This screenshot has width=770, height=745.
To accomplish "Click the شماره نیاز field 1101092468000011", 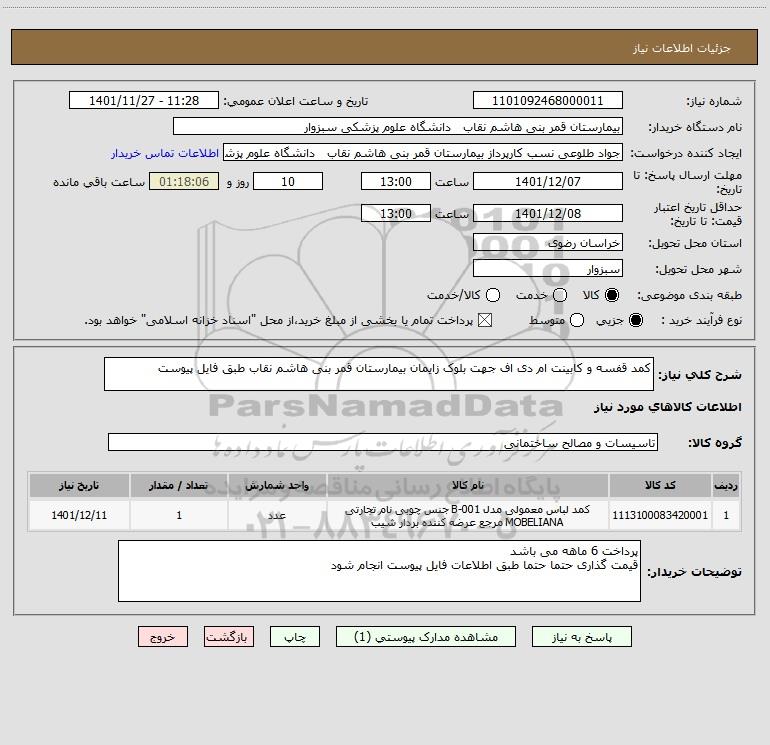I will 548,100.
